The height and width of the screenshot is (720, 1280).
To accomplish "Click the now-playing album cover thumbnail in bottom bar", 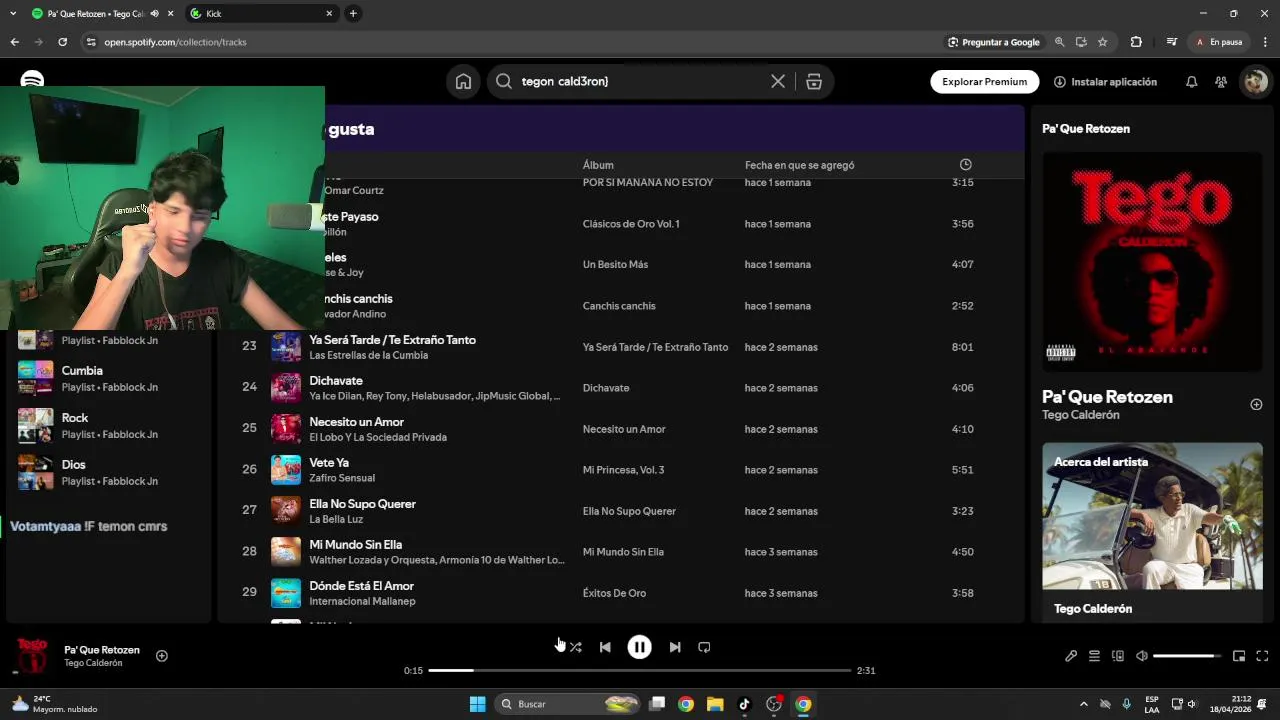I will pyautogui.click(x=32, y=656).
